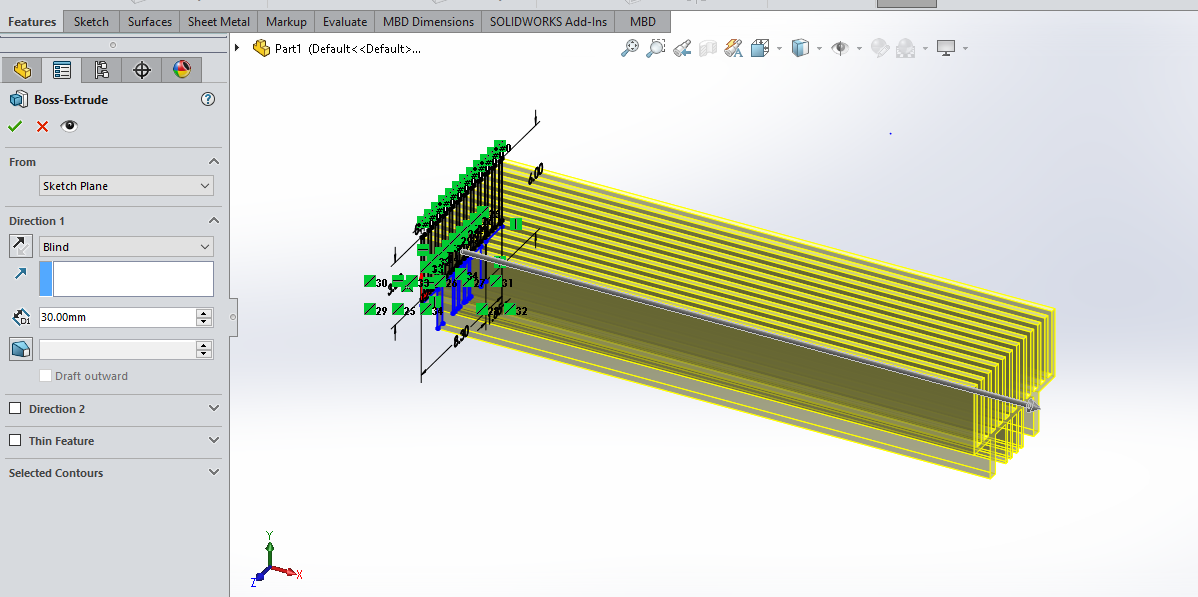Cancel the Boss-Extrude with the red X
1198x597 pixels.
point(42,126)
